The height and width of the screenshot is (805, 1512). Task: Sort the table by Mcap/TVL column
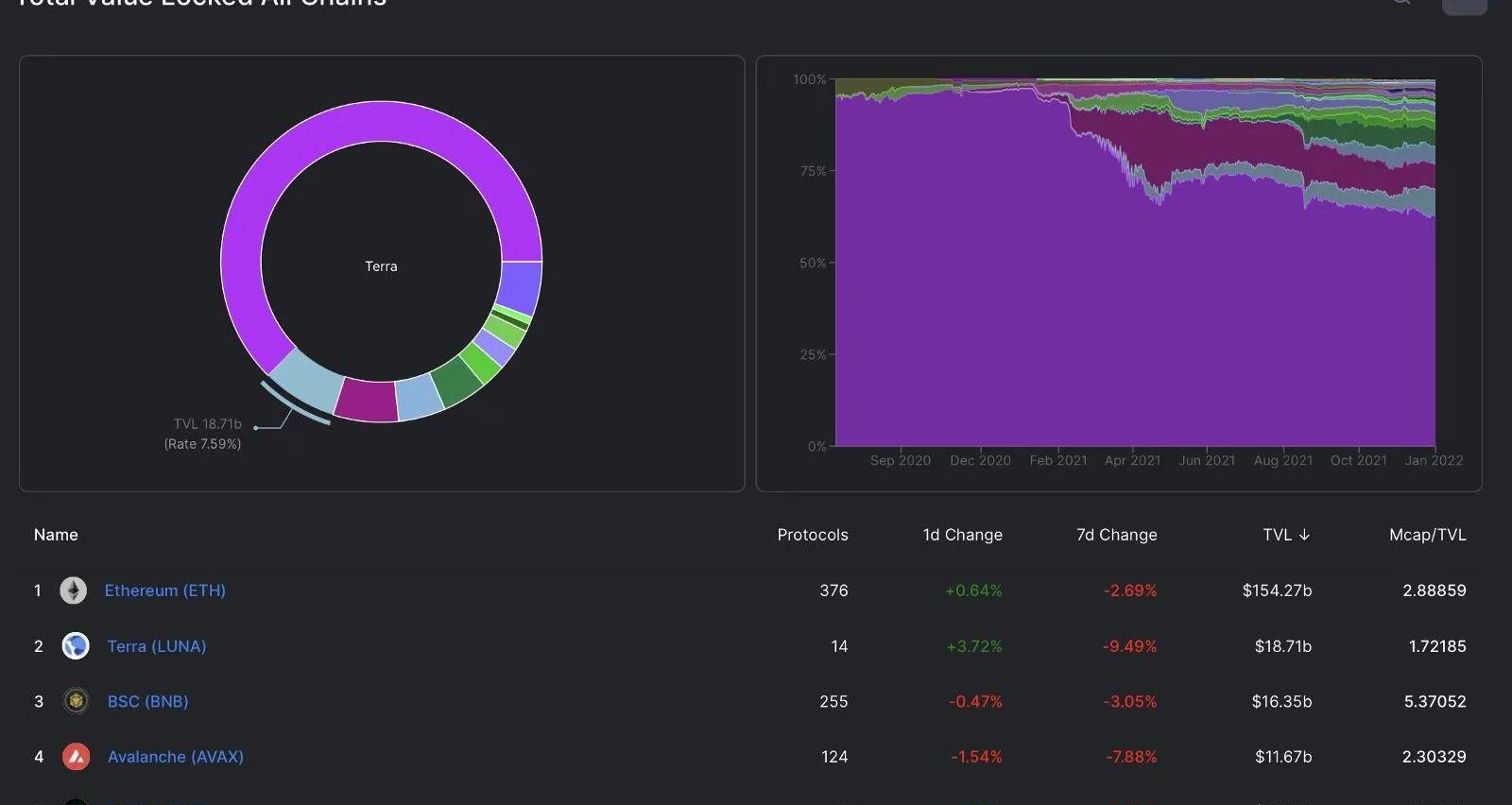1428,535
